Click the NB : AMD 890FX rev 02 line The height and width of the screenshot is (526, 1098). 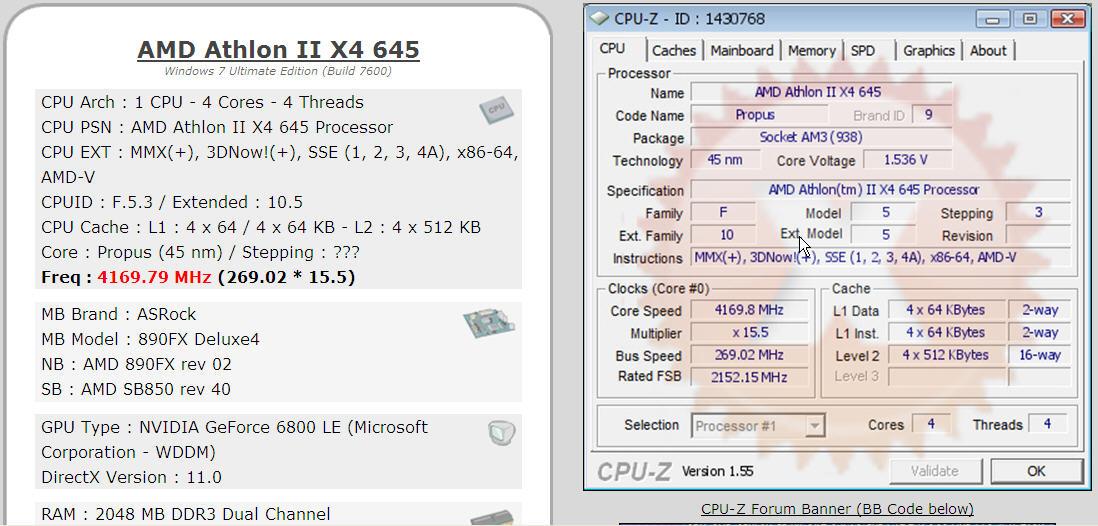pyautogui.click(x=137, y=364)
